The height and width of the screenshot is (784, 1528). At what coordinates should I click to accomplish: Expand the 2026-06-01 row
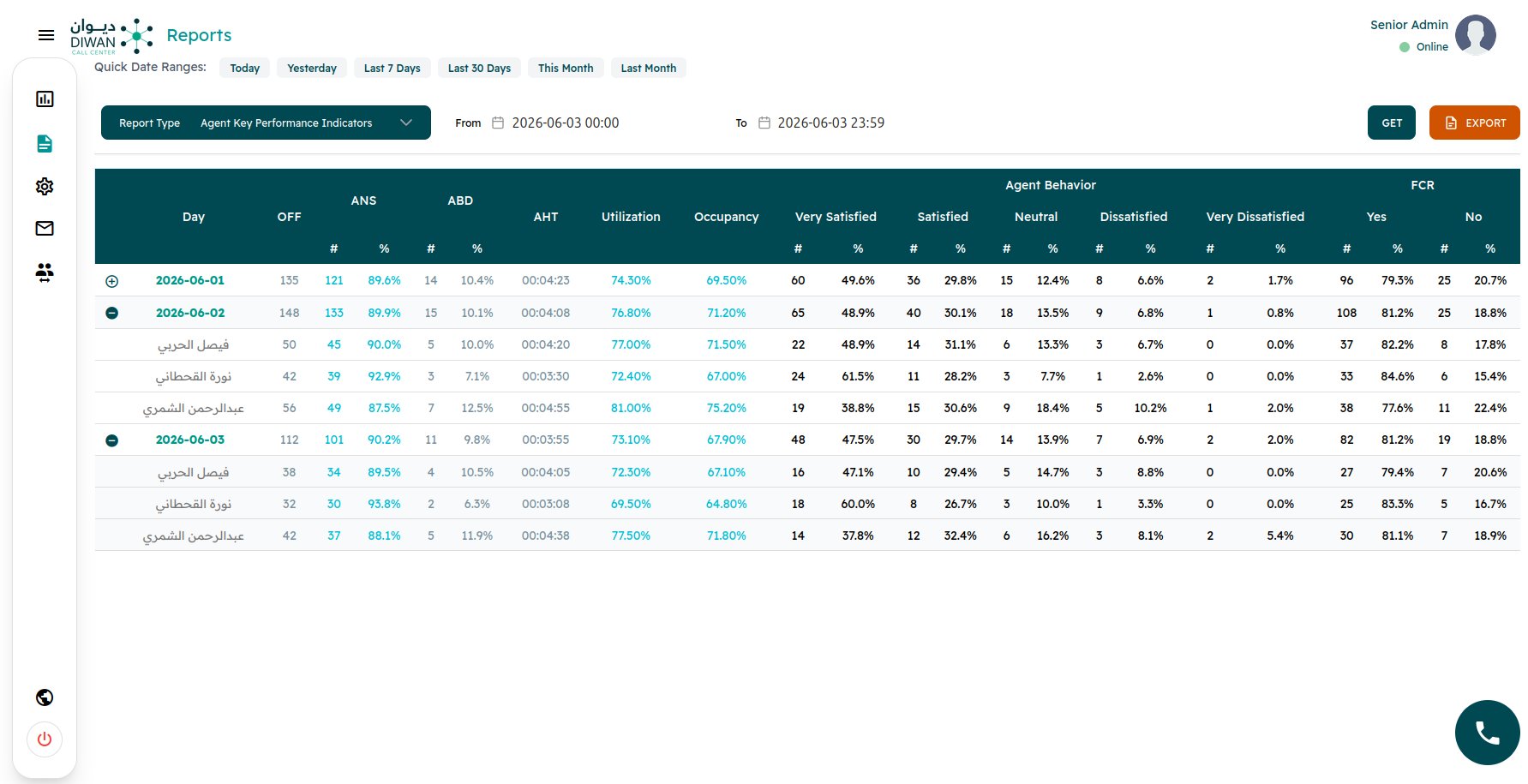[111, 281]
